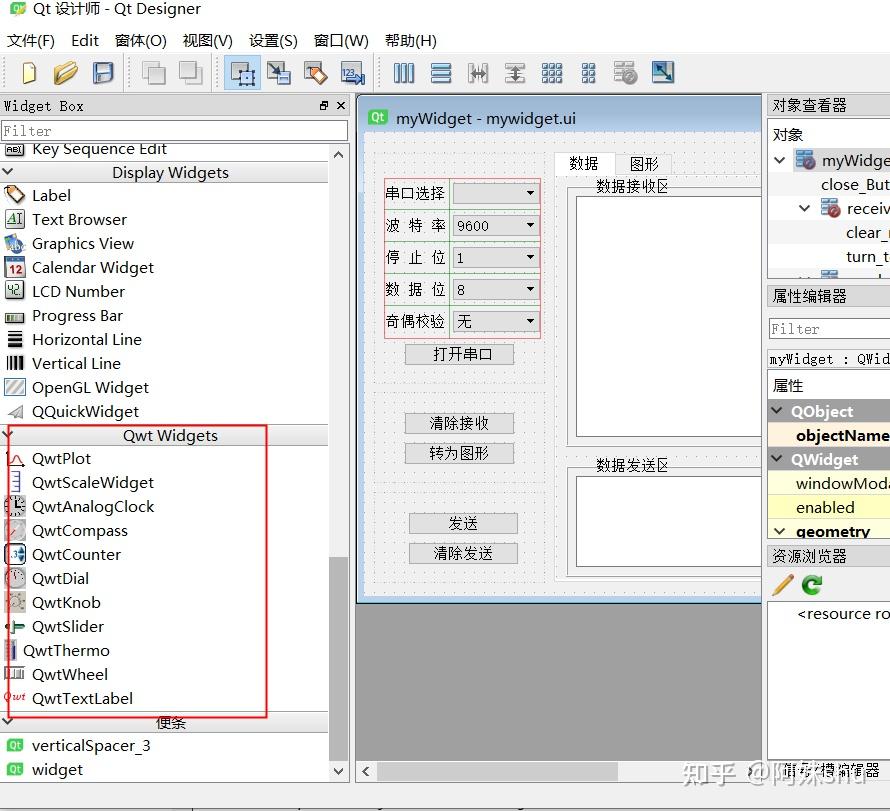Apply grid layout from the toolbar
The height and width of the screenshot is (811, 890).
(552, 73)
